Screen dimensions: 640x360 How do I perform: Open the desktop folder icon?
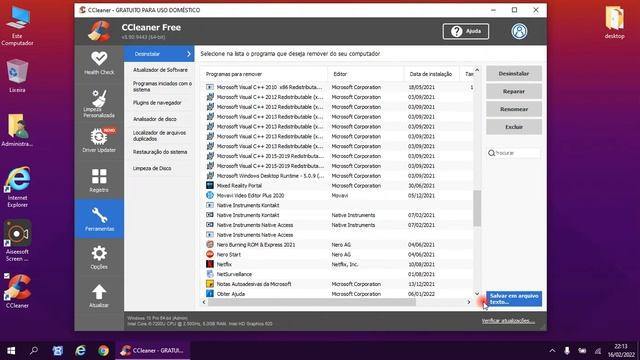[x=614, y=23]
